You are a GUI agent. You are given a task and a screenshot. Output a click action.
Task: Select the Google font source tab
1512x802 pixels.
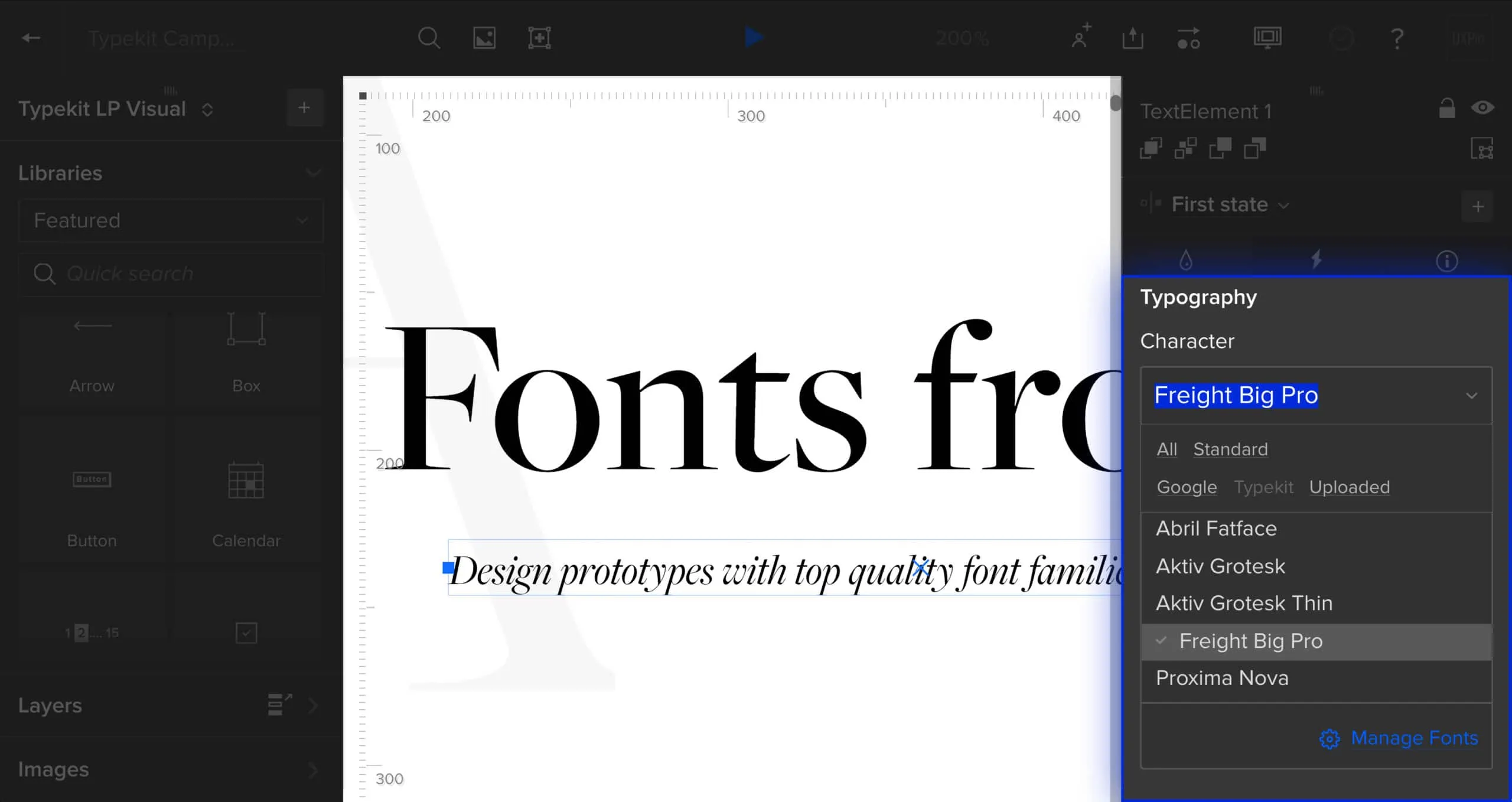[1187, 487]
